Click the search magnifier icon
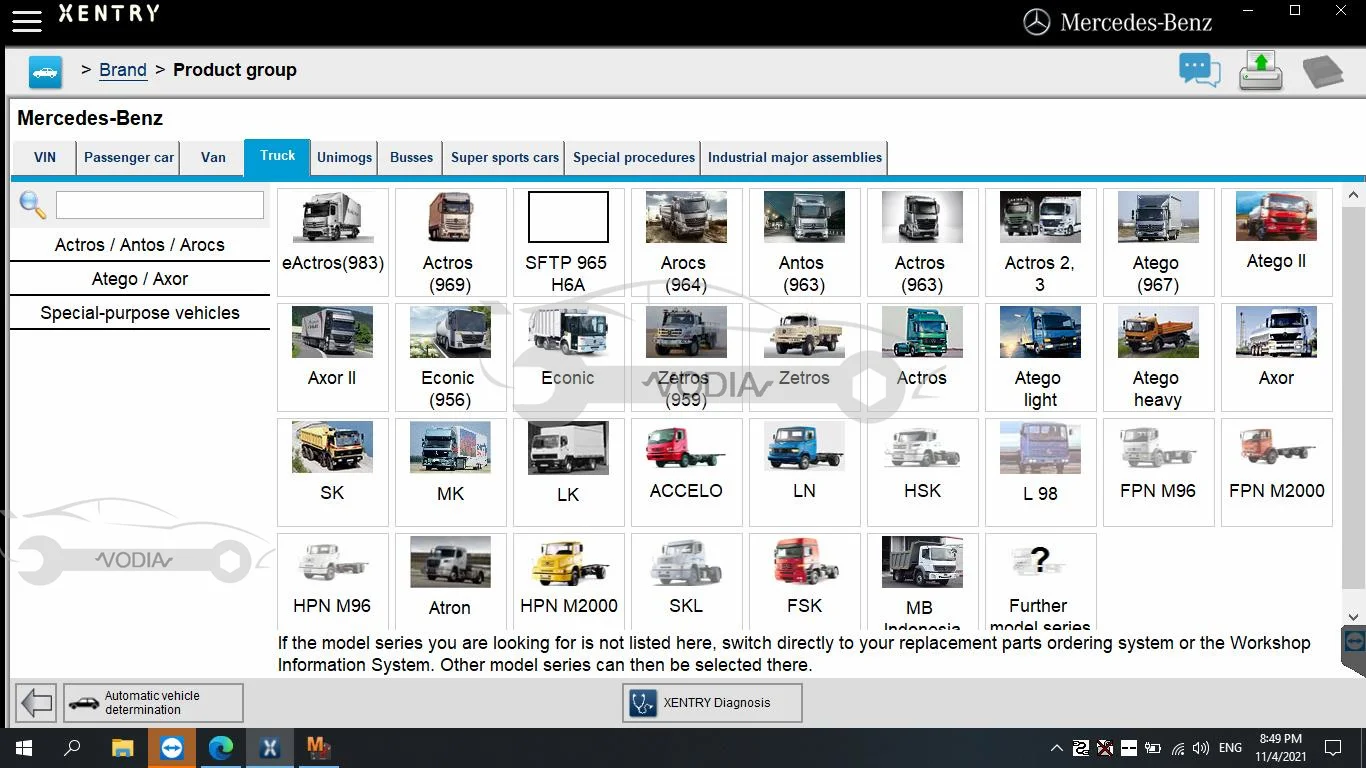Image resolution: width=1366 pixels, height=768 pixels. (33, 205)
